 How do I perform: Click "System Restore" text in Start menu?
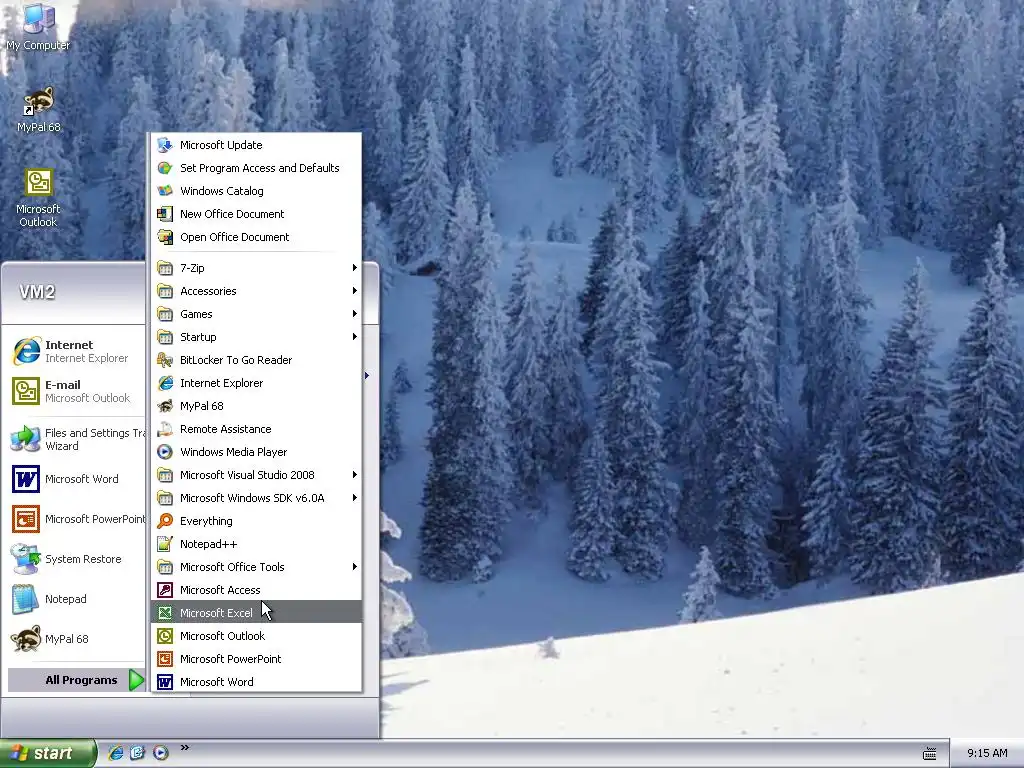tap(83, 559)
